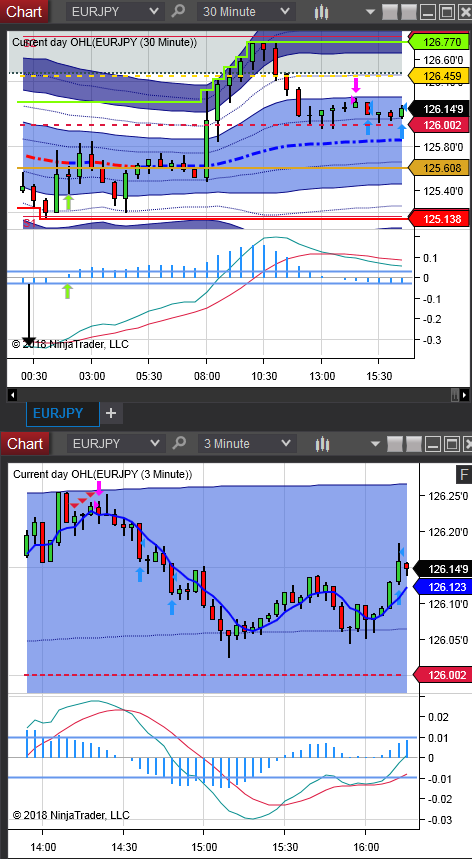Click the 08:00 time label on the 30 Minute axis
472x859 pixels.
pyautogui.click(x=206, y=376)
